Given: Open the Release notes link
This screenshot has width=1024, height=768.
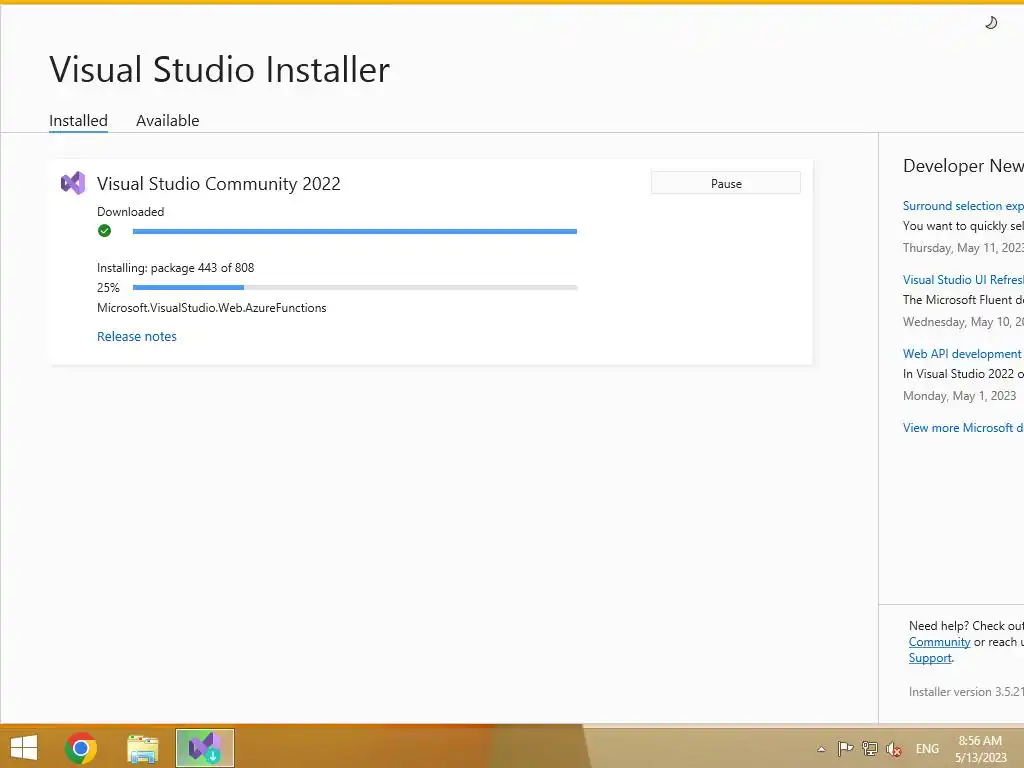Looking at the screenshot, I should click(x=136, y=336).
